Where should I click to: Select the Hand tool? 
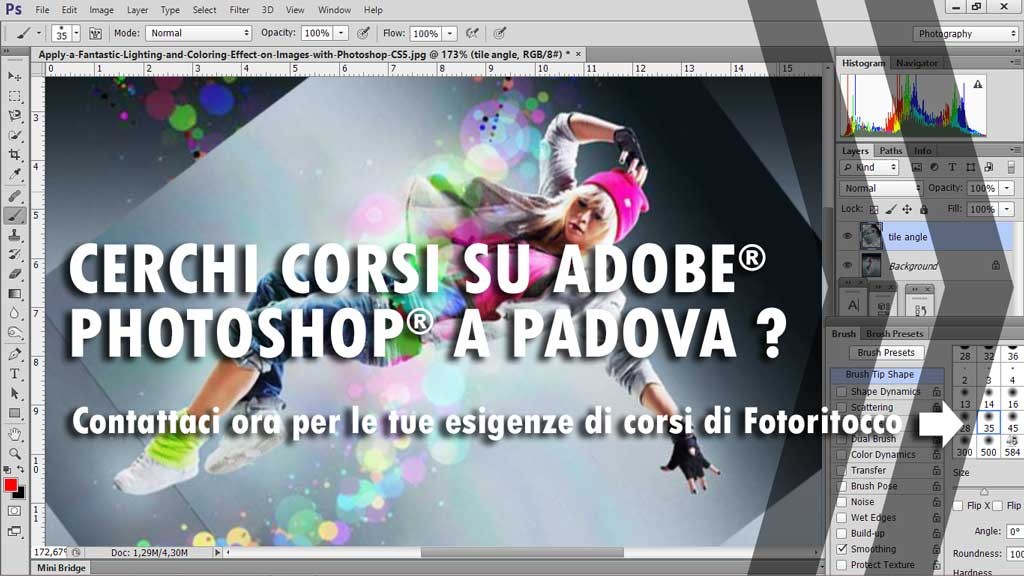pyautogui.click(x=14, y=434)
